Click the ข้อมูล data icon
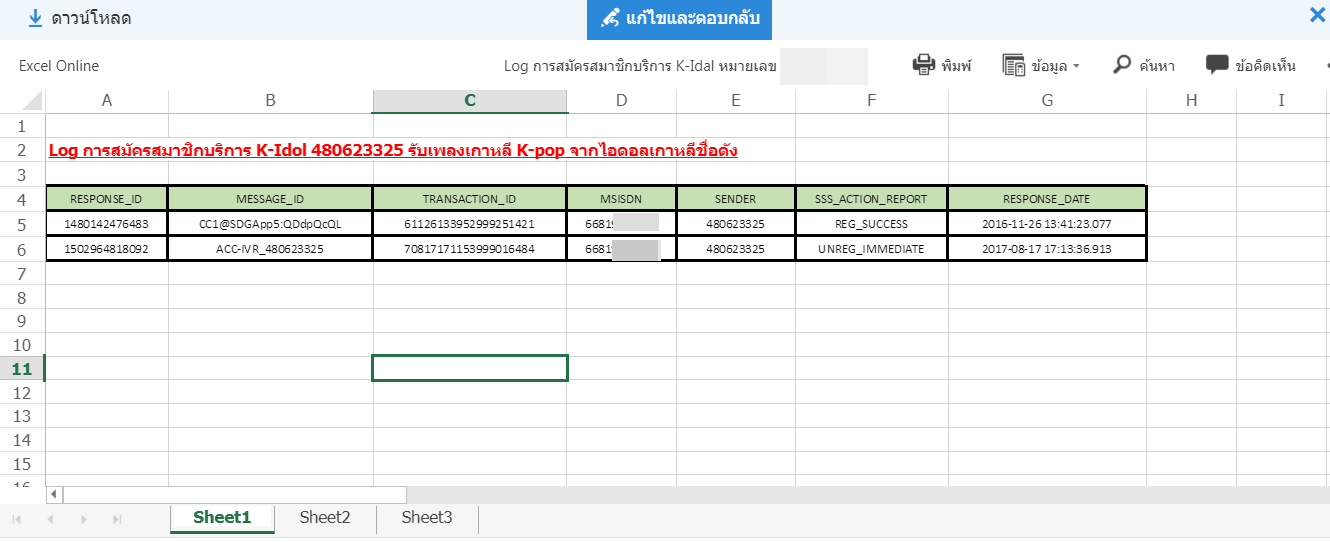This screenshot has height=542, width=1330. click(x=1014, y=66)
